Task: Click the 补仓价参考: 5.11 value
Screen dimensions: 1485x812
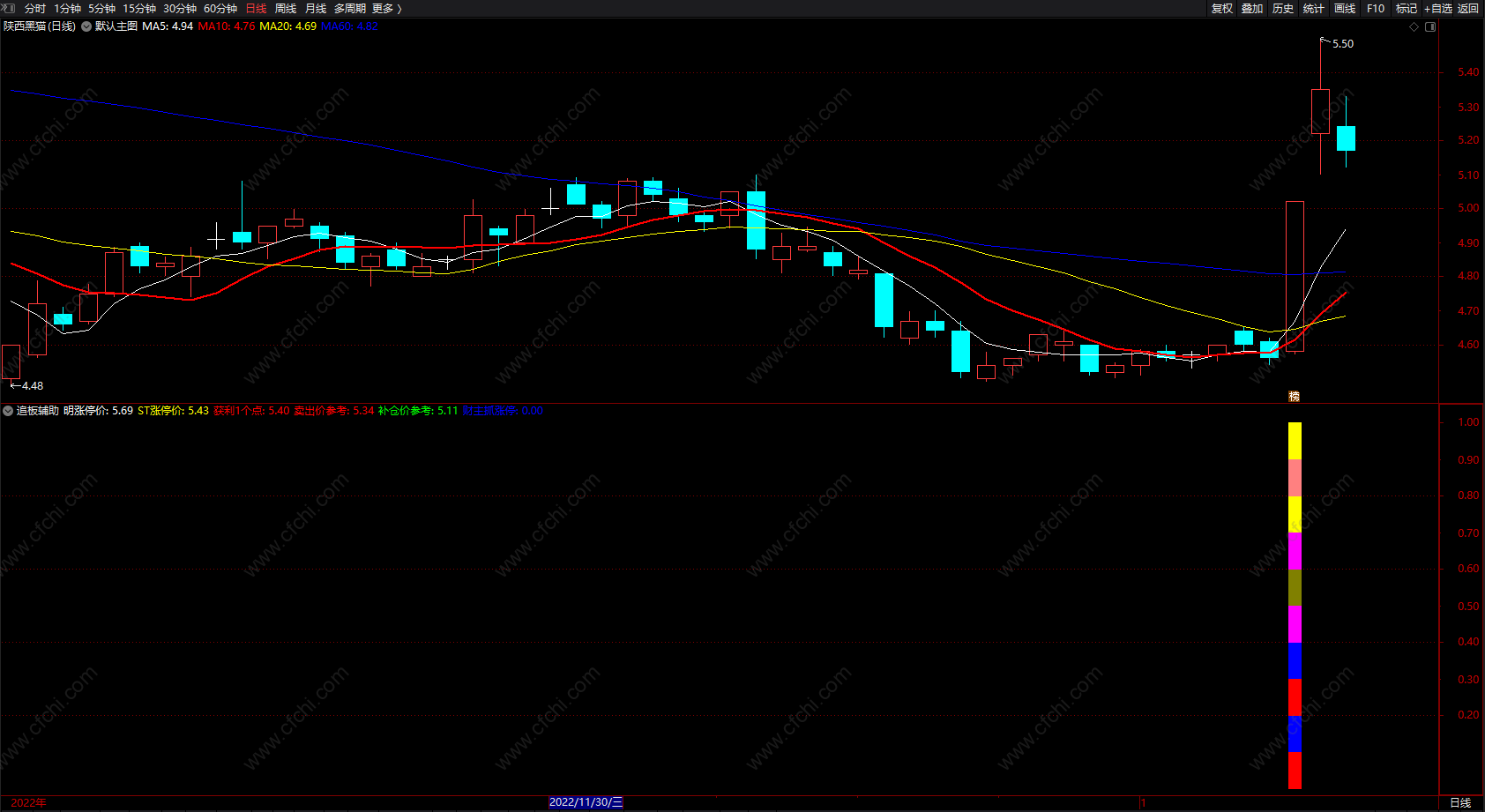Action: pyautogui.click(x=418, y=411)
